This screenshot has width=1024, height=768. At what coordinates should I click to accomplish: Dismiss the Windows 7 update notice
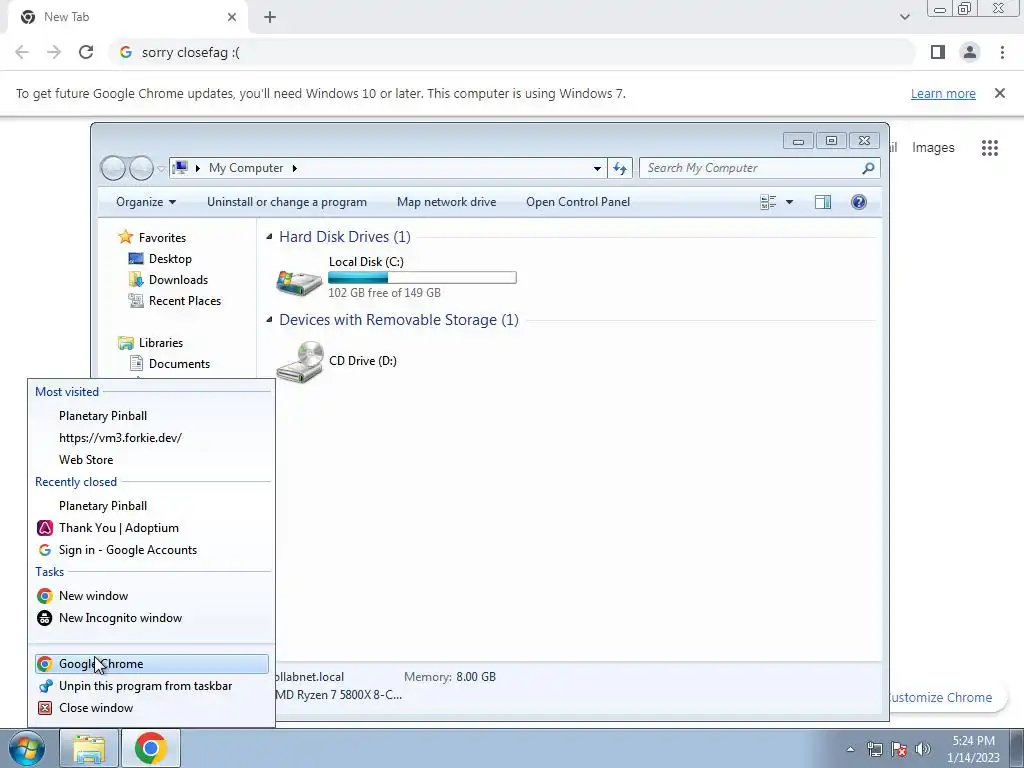point(1000,93)
